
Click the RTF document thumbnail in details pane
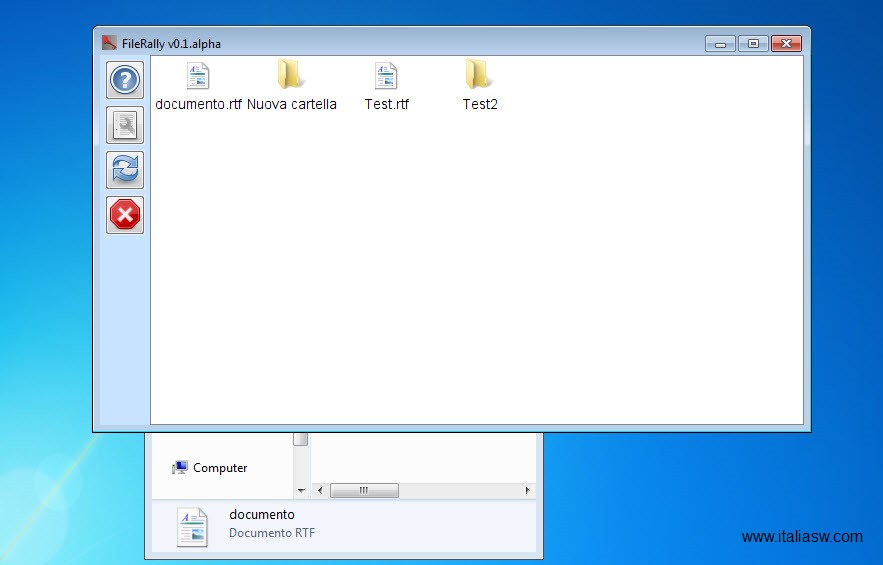pyautogui.click(x=193, y=527)
